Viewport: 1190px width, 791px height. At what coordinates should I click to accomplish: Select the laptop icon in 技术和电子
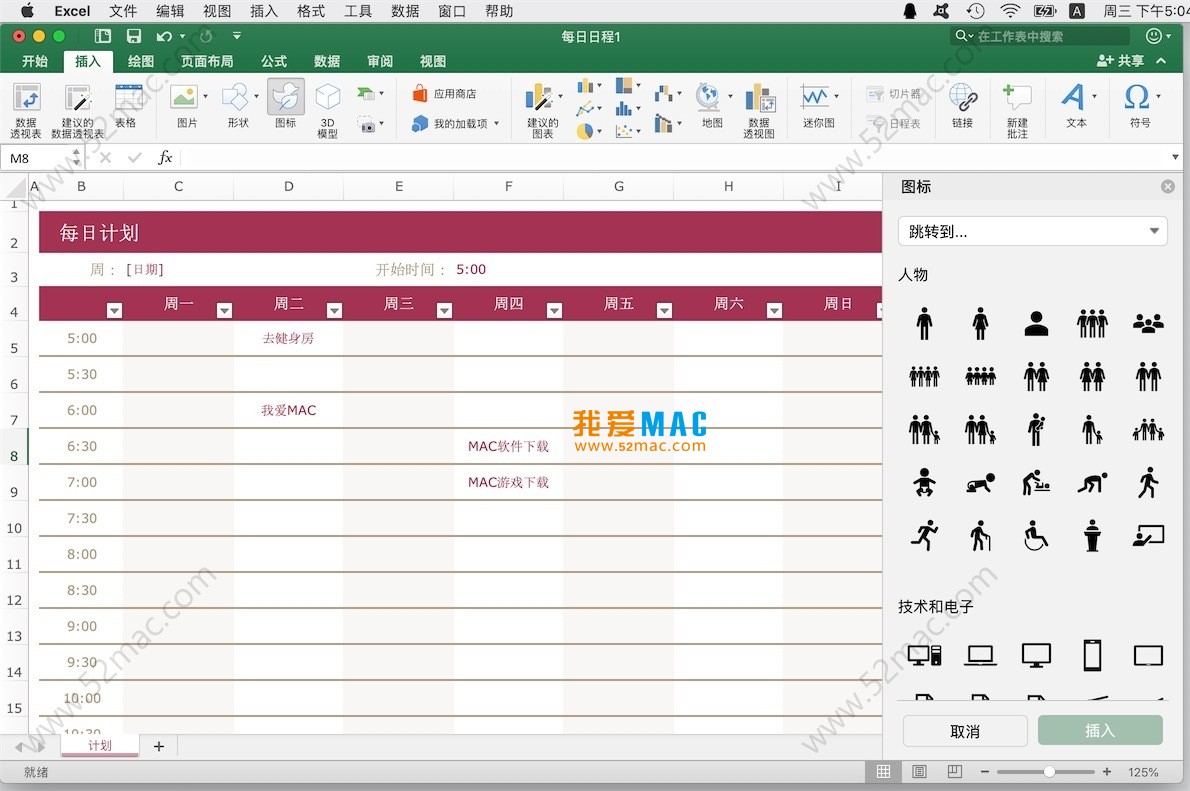coord(980,655)
